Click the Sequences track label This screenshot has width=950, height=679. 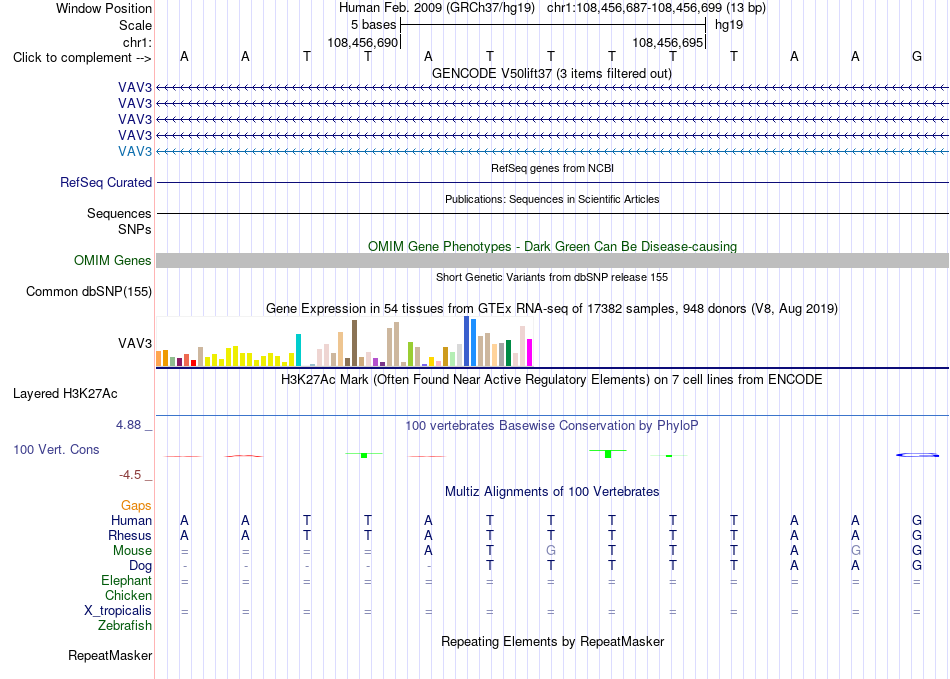[x=119, y=213]
